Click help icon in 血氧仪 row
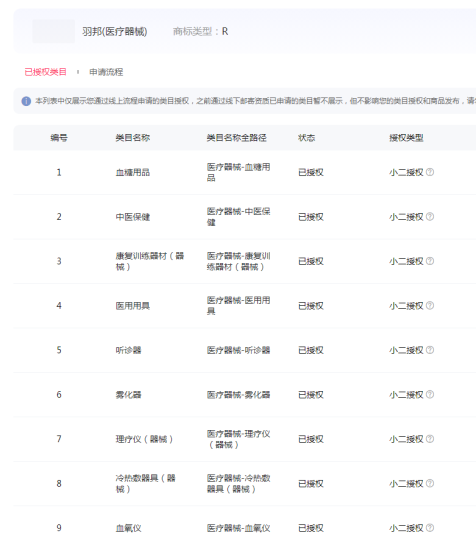This screenshot has width=476, height=550. click(x=430, y=528)
